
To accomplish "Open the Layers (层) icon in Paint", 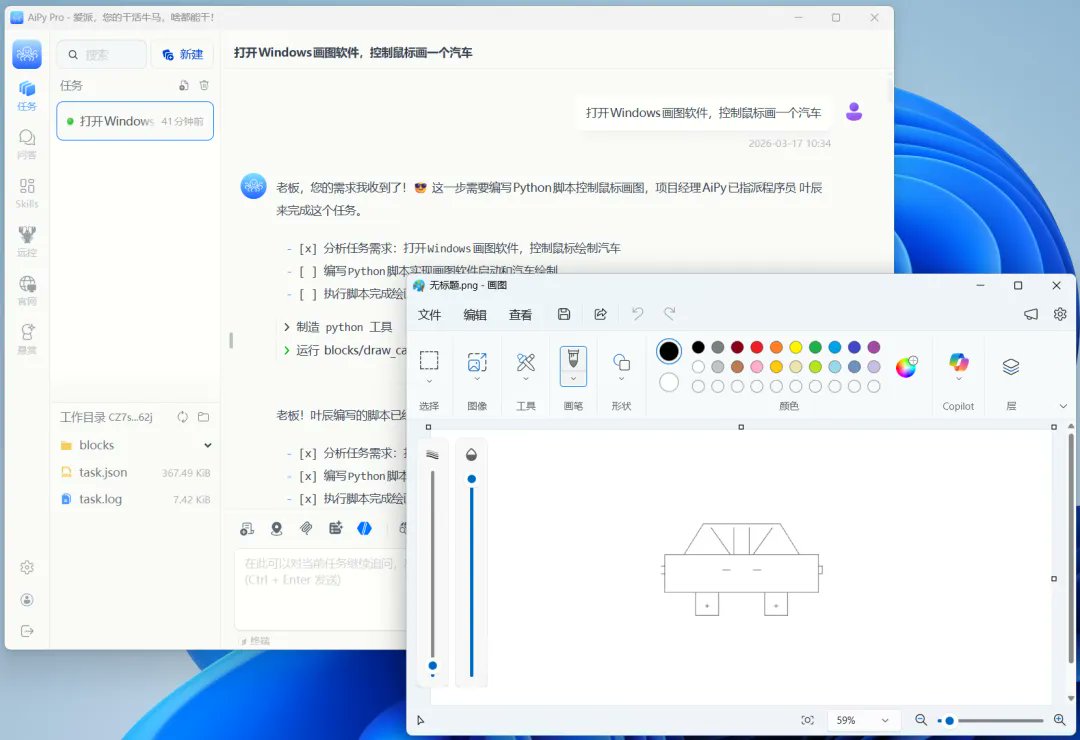I will tap(1010, 367).
